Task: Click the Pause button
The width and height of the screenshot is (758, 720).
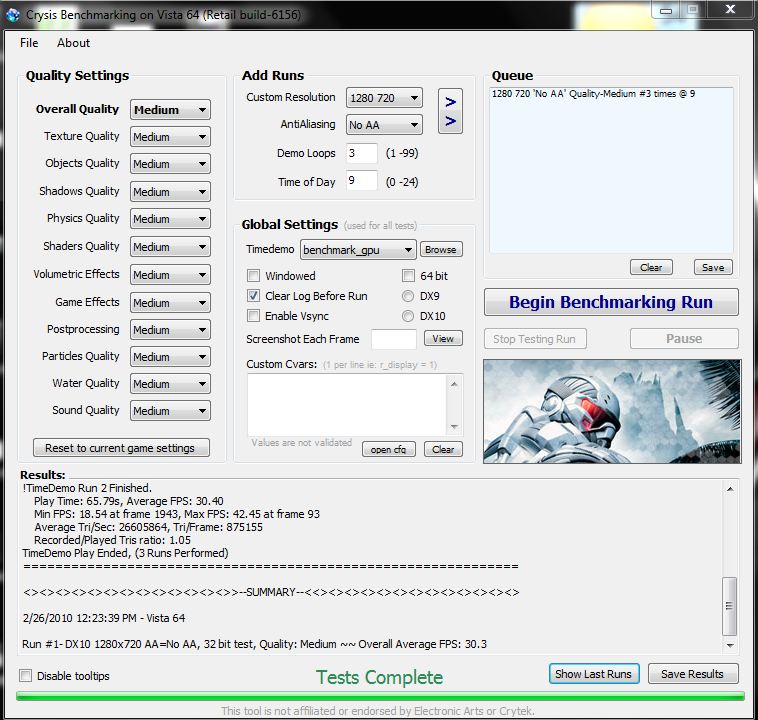Action: 684,338
